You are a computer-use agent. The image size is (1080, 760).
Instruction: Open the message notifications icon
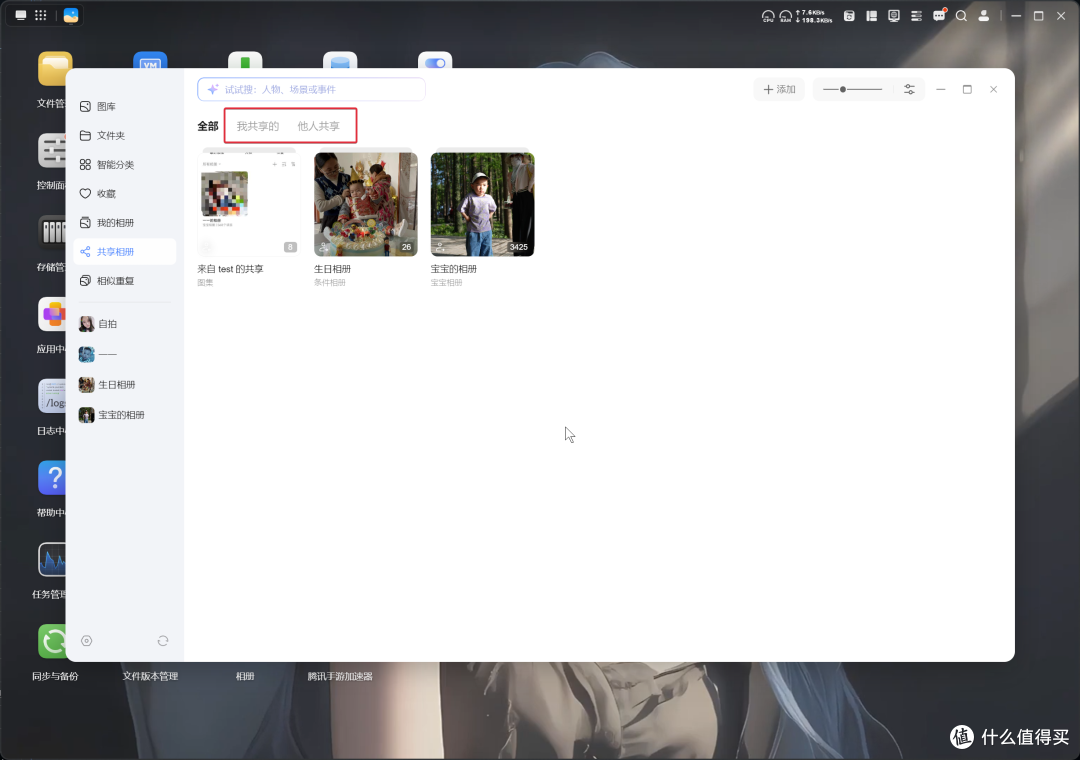tap(939, 16)
